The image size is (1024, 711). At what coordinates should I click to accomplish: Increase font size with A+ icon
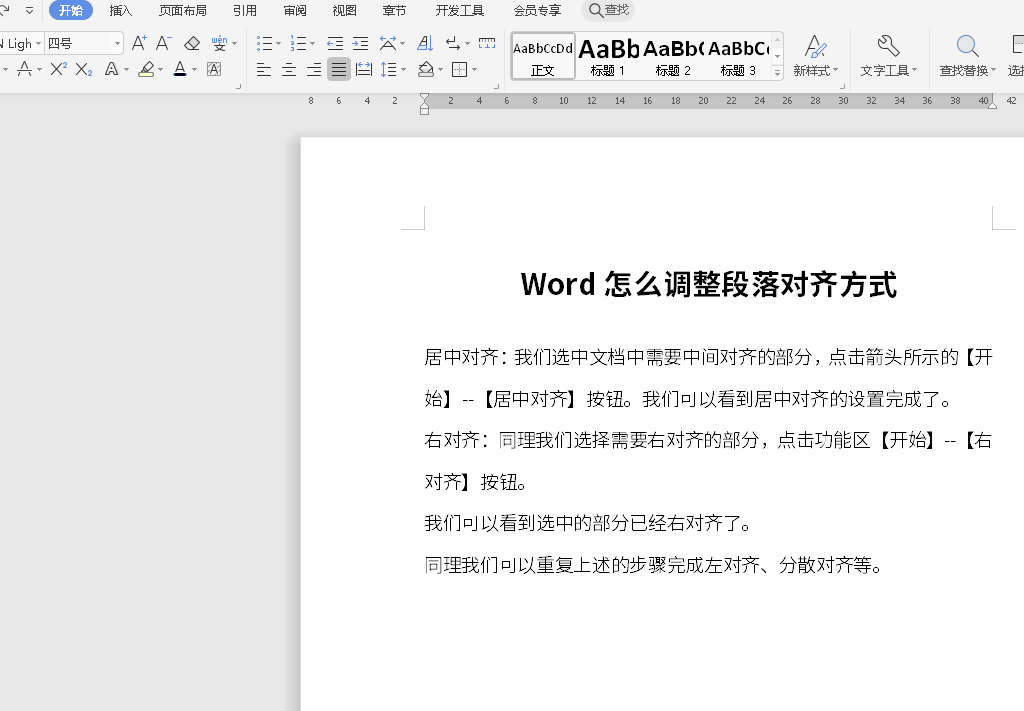tap(139, 44)
